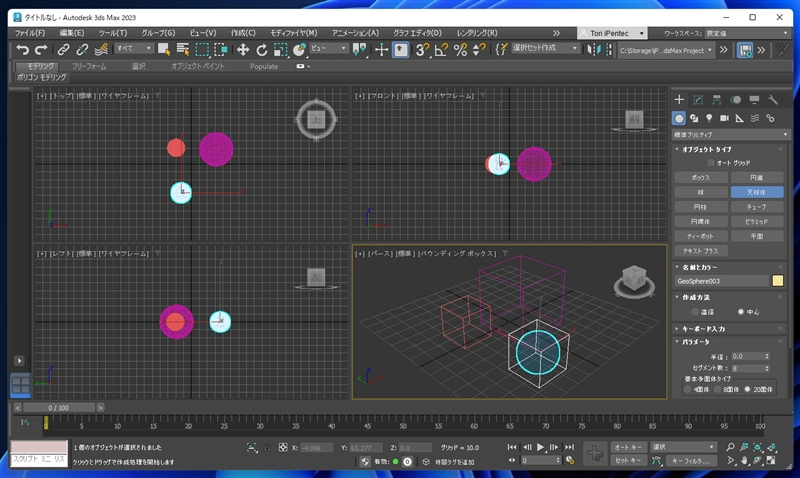
Task: Select the 直径 creation method radio
Action: tap(694, 312)
